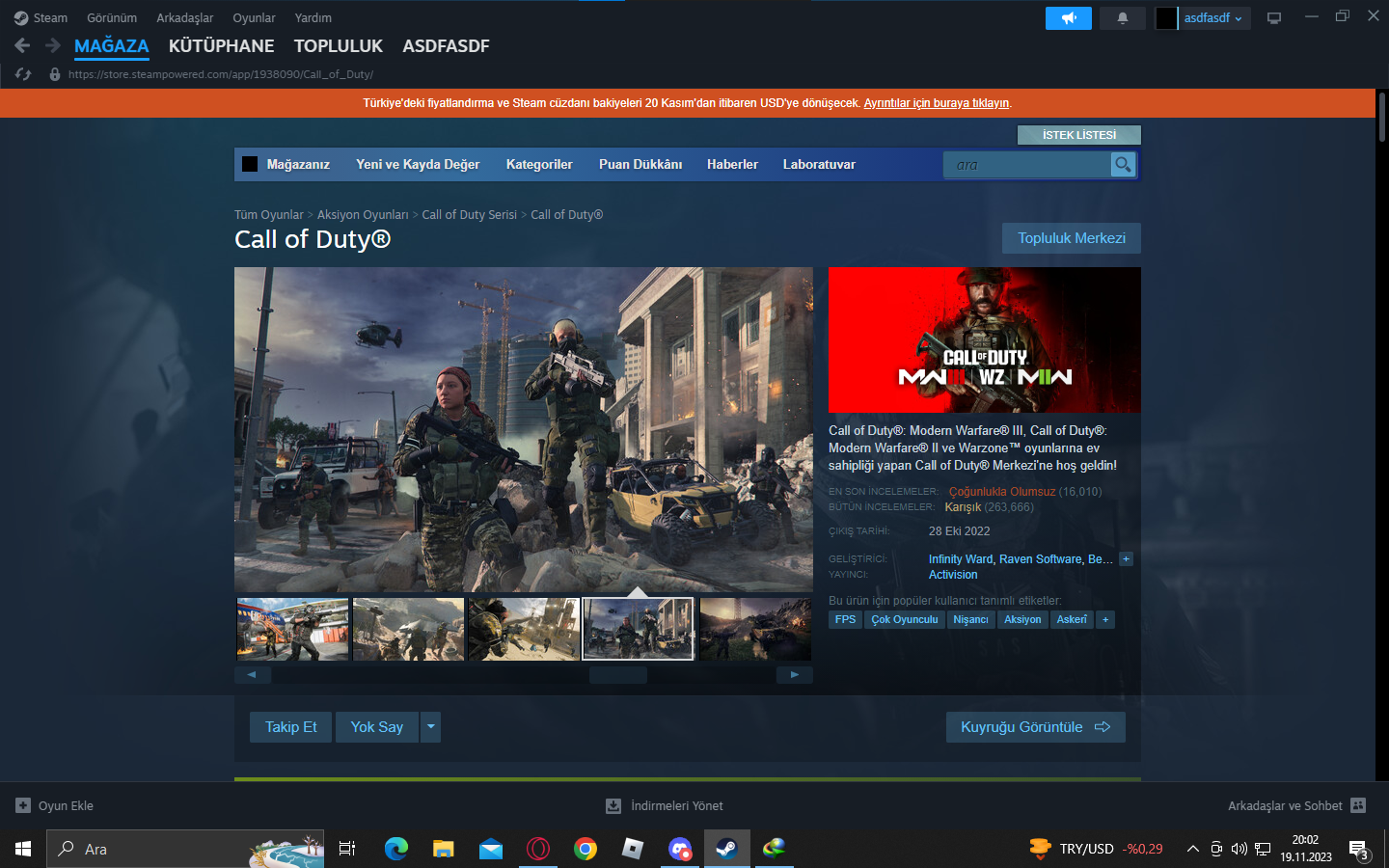The width and height of the screenshot is (1389, 868).
Task: Open the Mail app from taskbar
Action: (x=490, y=849)
